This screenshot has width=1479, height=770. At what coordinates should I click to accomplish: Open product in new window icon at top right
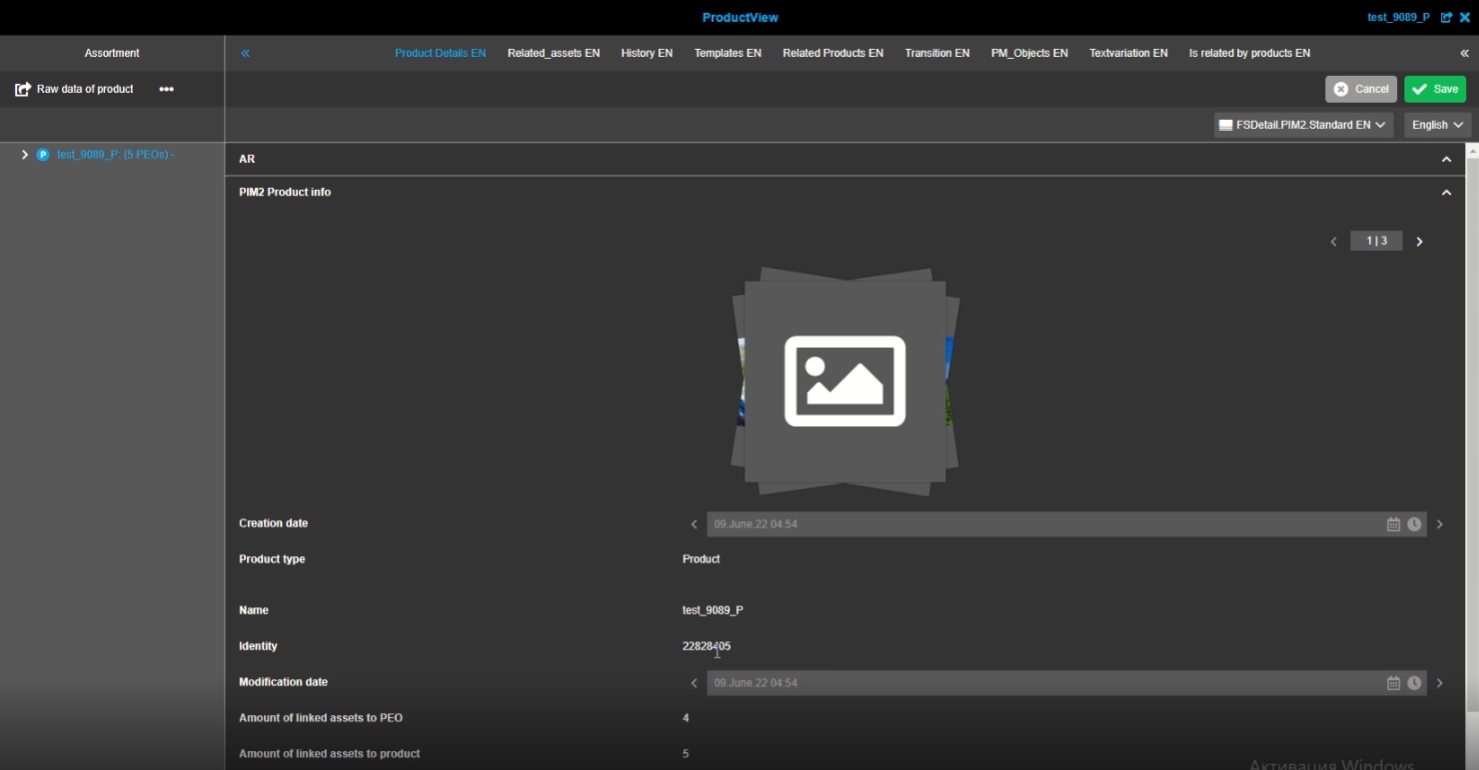click(1446, 18)
